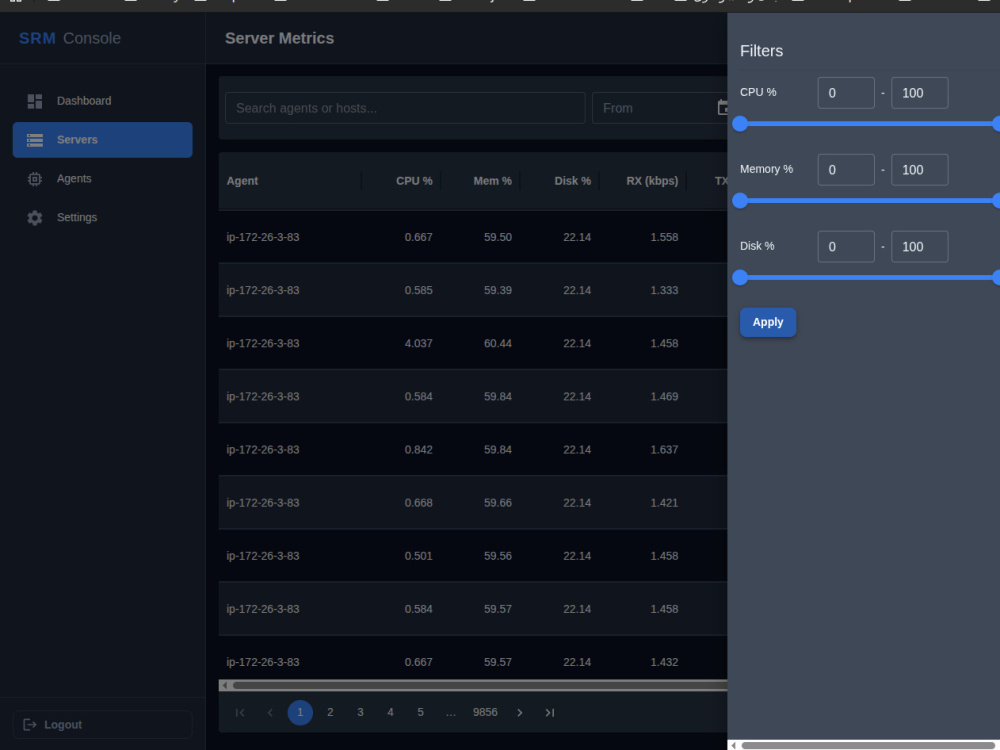Go to page 9856
Image resolution: width=1000 pixels, height=750 pixels.
pyautogui.click(x=485, y=712)
